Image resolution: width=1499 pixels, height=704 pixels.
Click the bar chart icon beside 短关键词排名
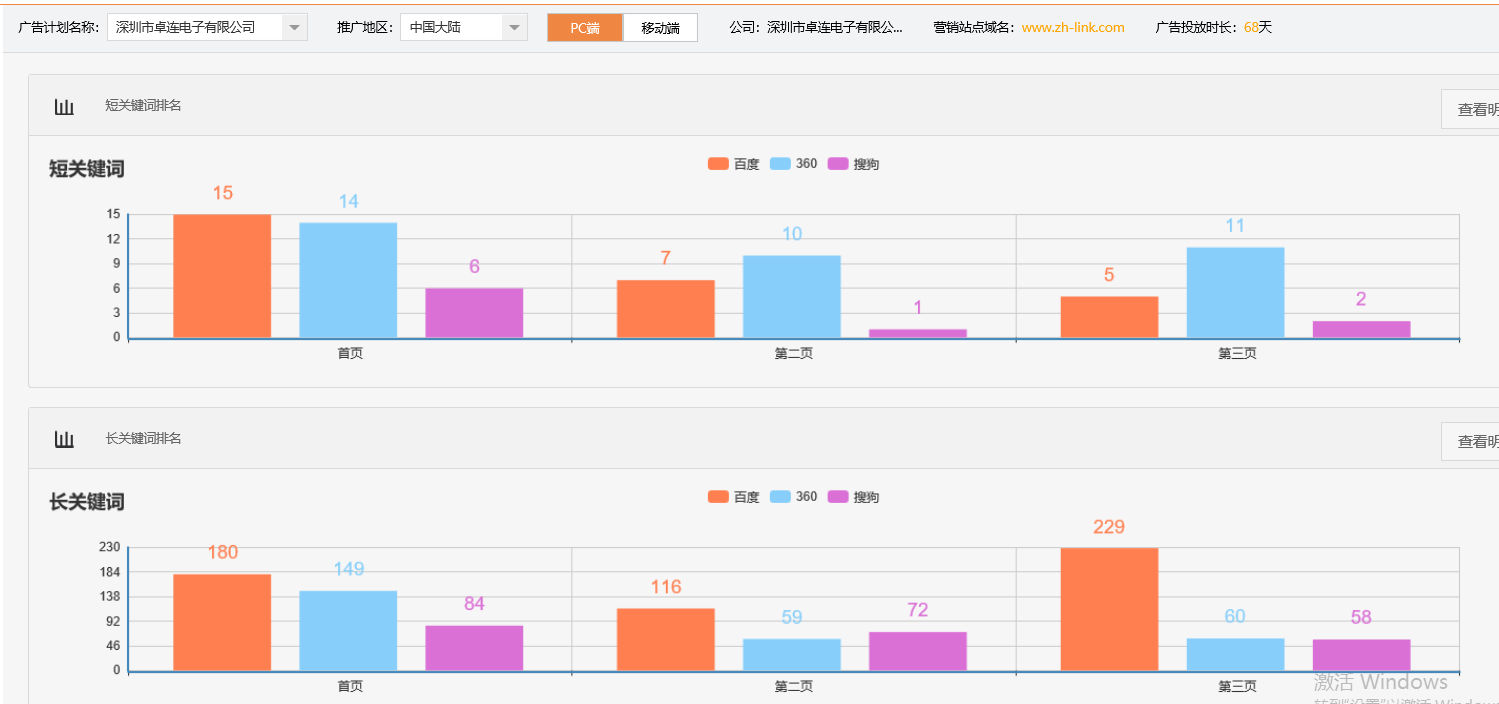64,106
